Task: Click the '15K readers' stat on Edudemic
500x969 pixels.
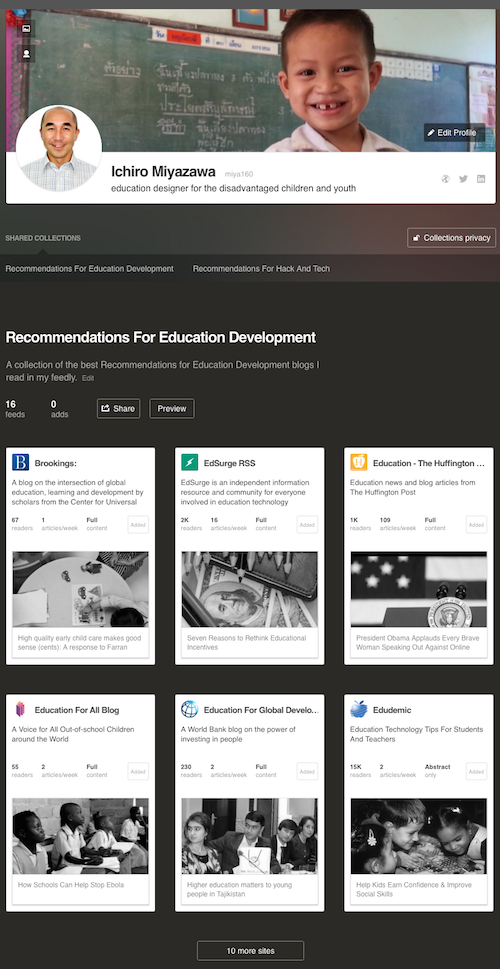Action: 360,771
